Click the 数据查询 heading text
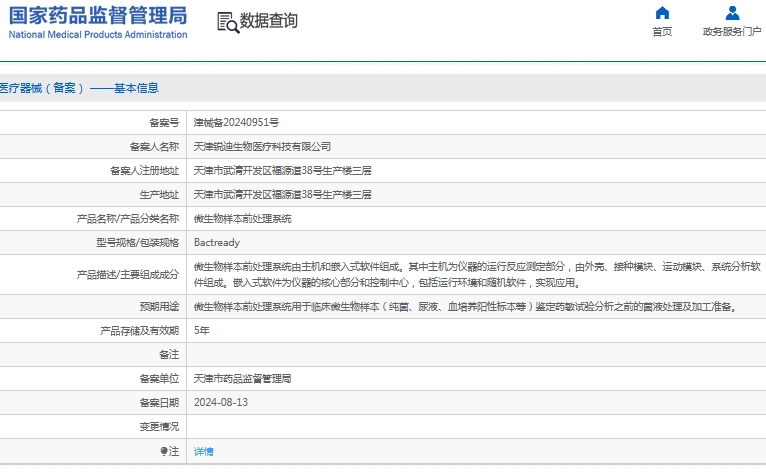 pos(268,21)
